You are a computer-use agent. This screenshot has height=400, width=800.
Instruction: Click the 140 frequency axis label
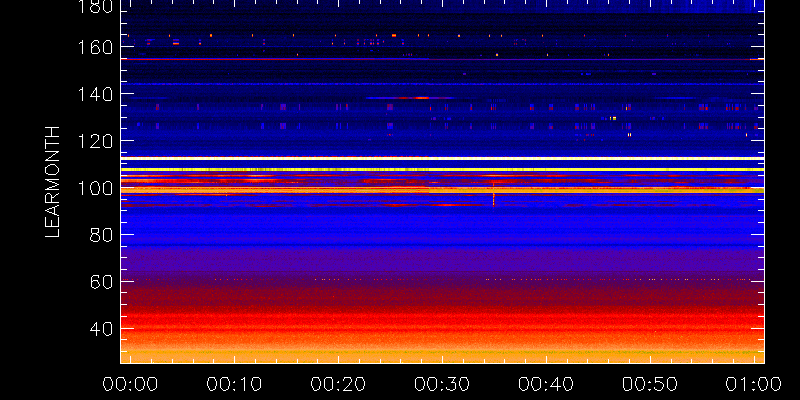(x=95, y=94)
